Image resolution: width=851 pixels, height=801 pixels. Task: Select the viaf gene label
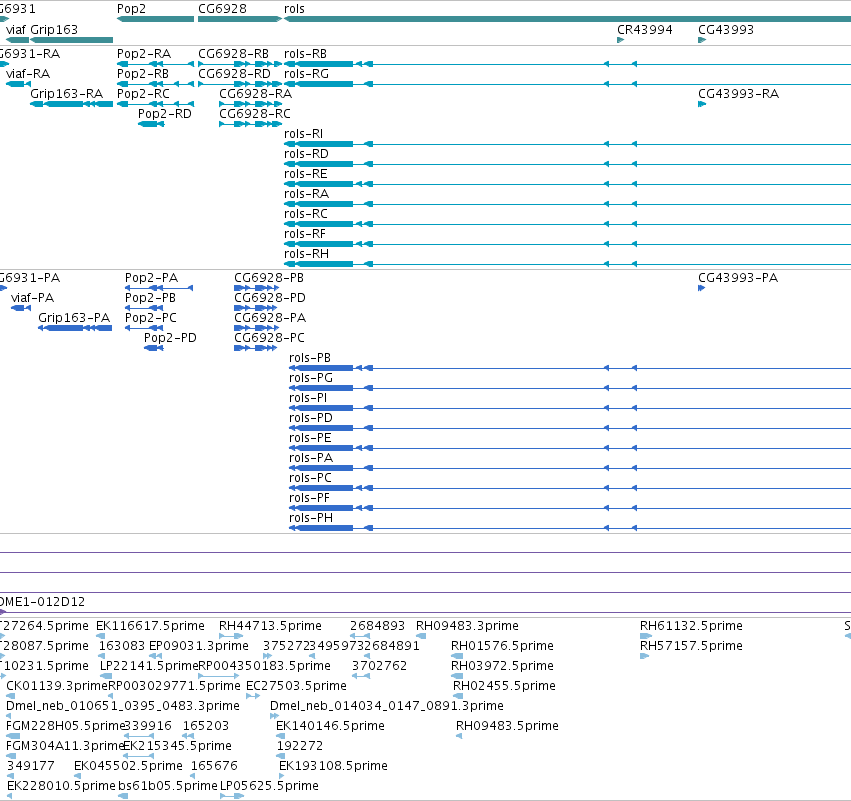[x=16, y=29]
